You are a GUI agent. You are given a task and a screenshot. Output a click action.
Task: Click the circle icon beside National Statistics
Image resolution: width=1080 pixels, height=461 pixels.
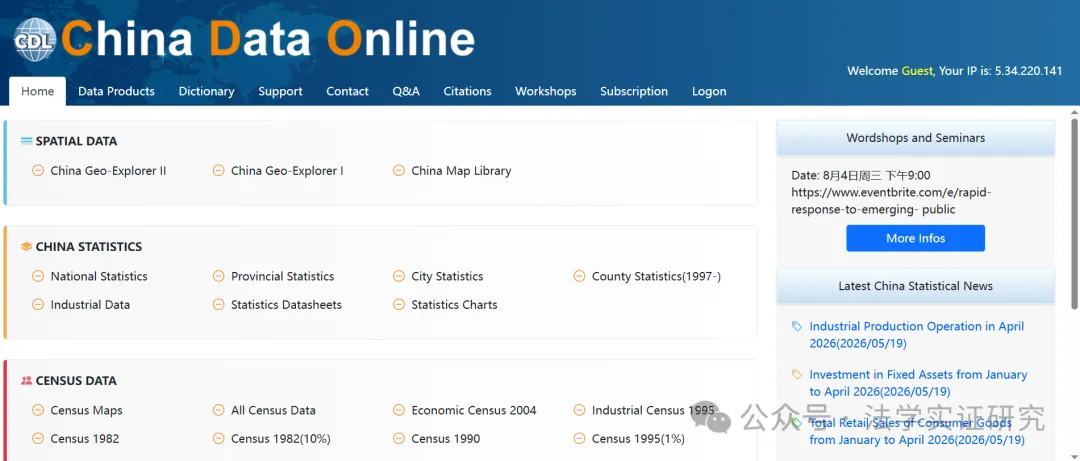[x=38, y=276]
